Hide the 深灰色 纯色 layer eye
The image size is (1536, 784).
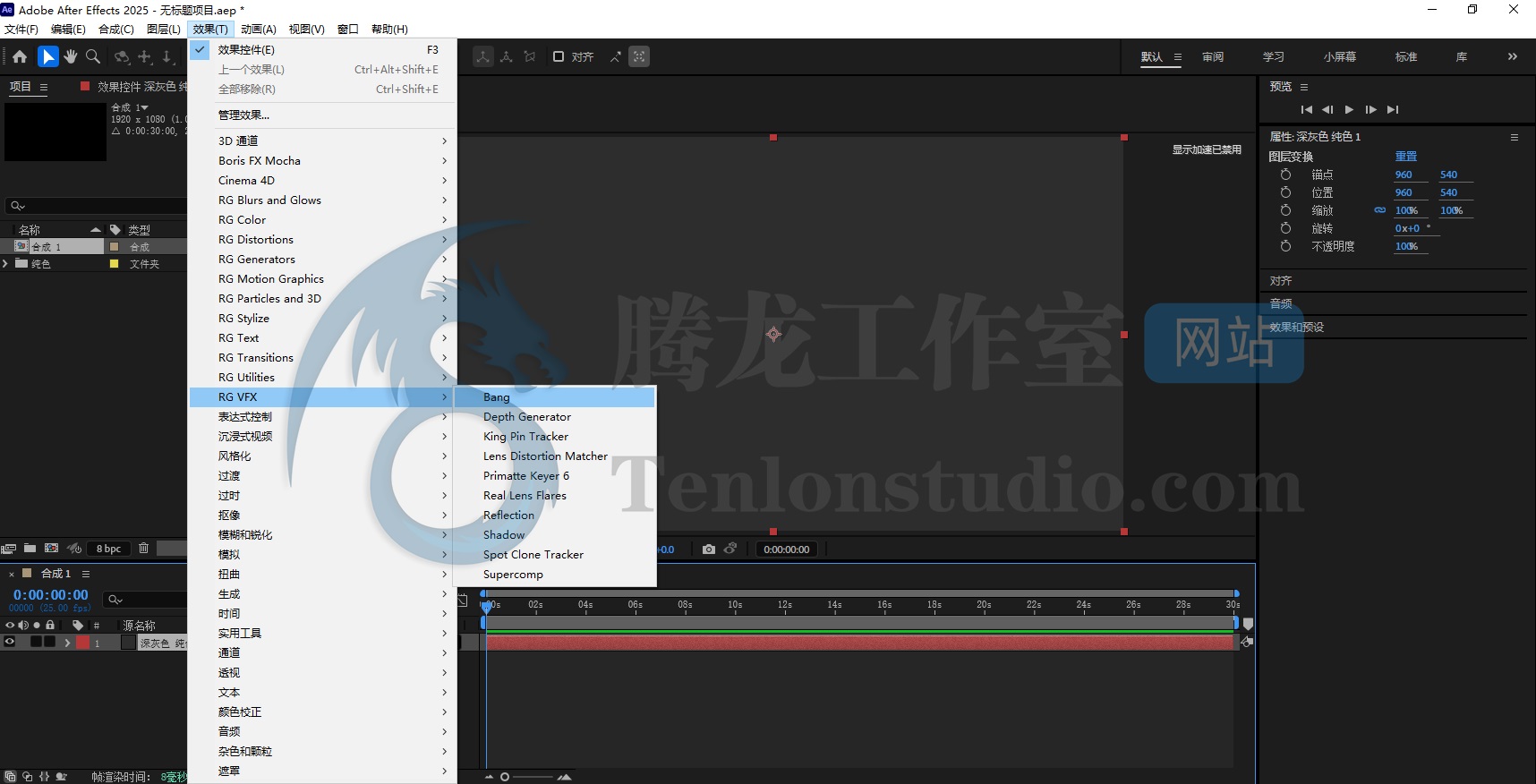click(10, 642)
